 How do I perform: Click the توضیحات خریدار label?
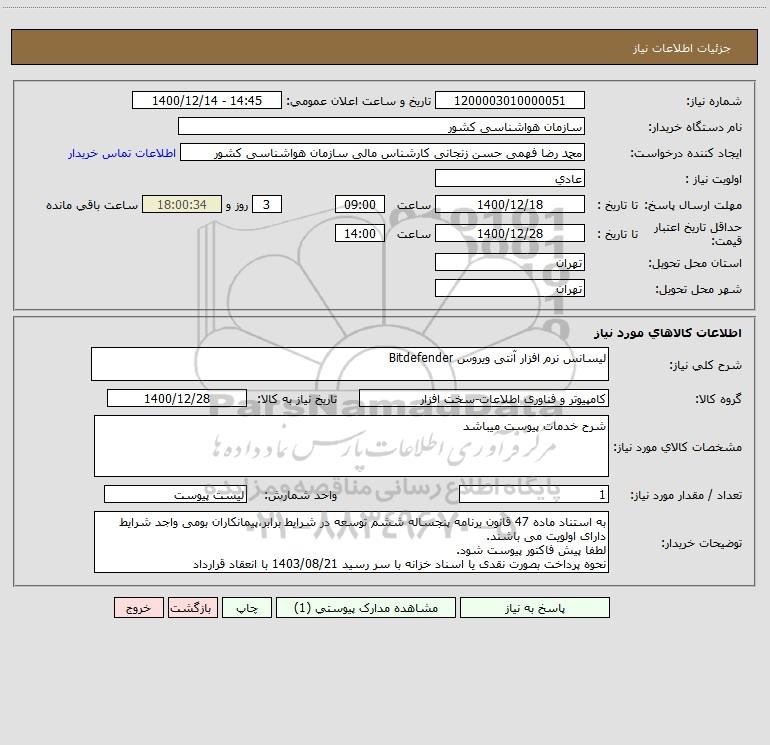click(701, 543)
